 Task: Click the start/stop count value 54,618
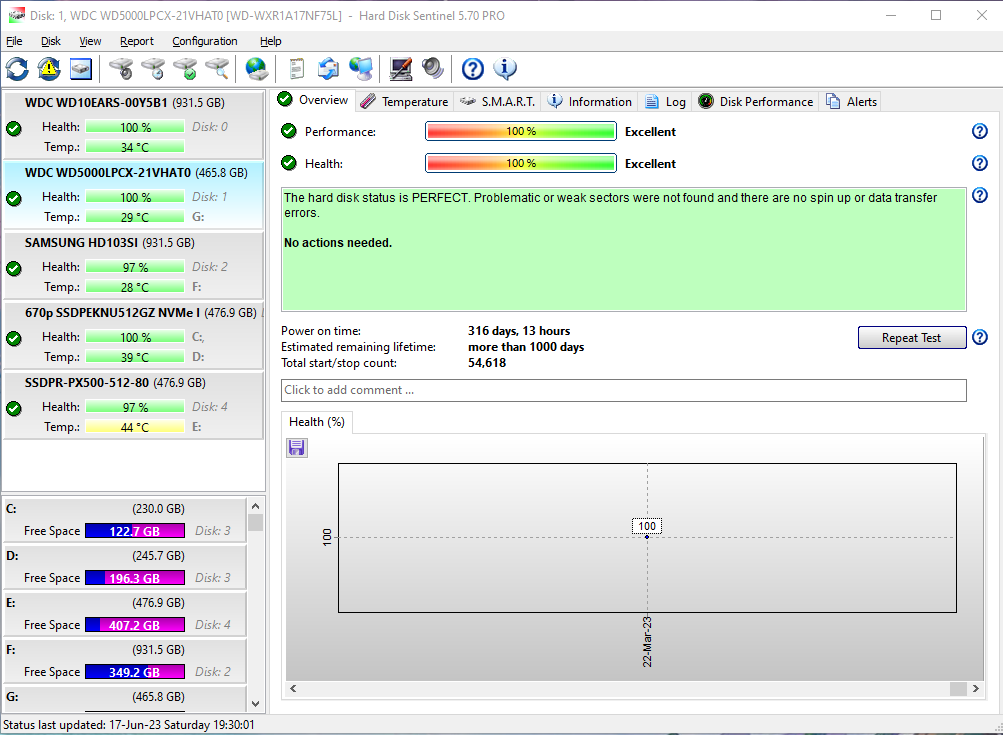click(487, 363)
